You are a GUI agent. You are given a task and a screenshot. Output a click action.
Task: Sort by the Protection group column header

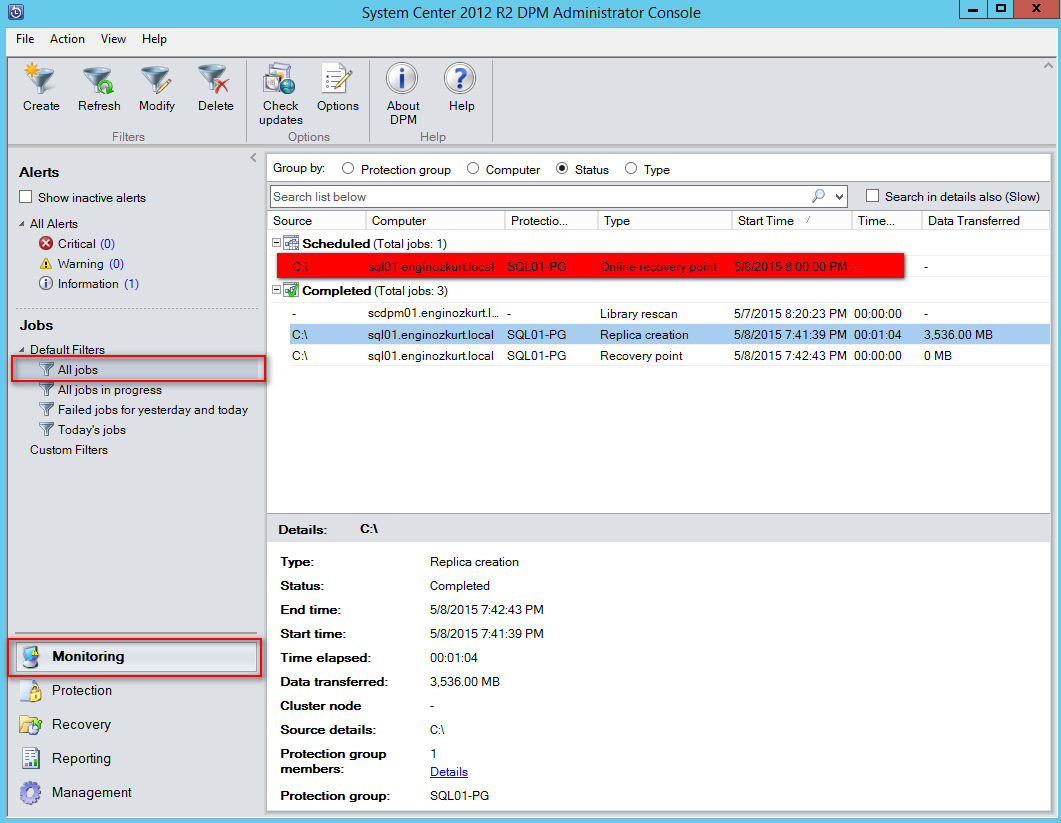(551, 221)
